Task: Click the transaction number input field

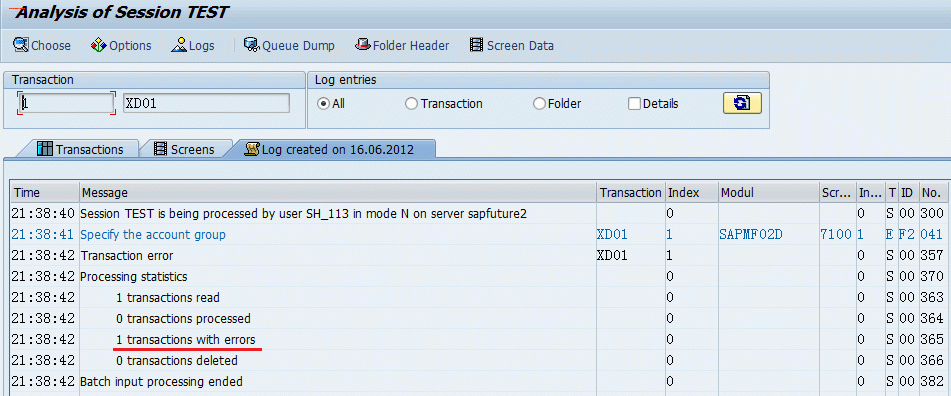Action: click(x=66, y=104)
